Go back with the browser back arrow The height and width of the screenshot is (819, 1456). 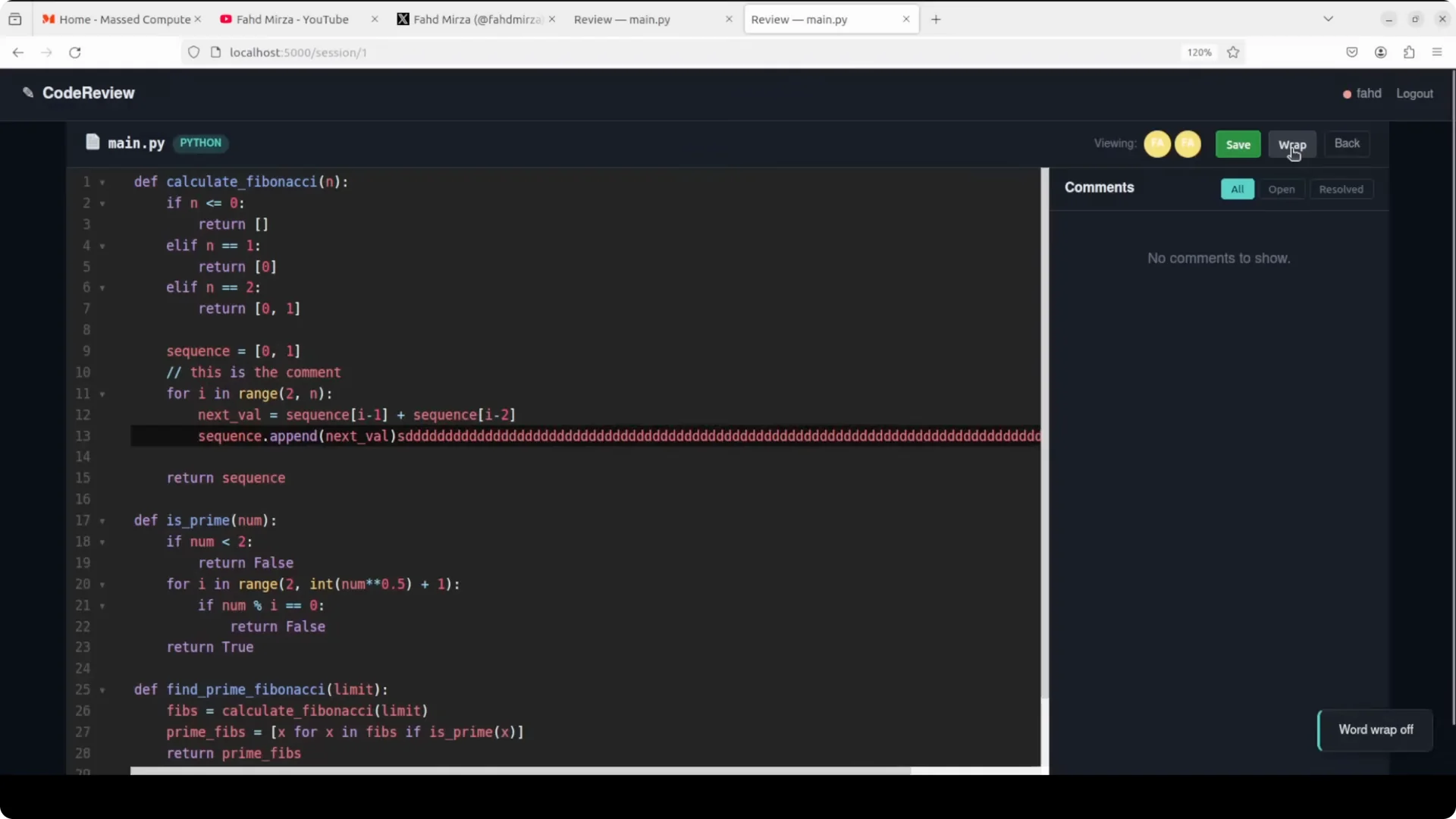(x=18, y=52)
